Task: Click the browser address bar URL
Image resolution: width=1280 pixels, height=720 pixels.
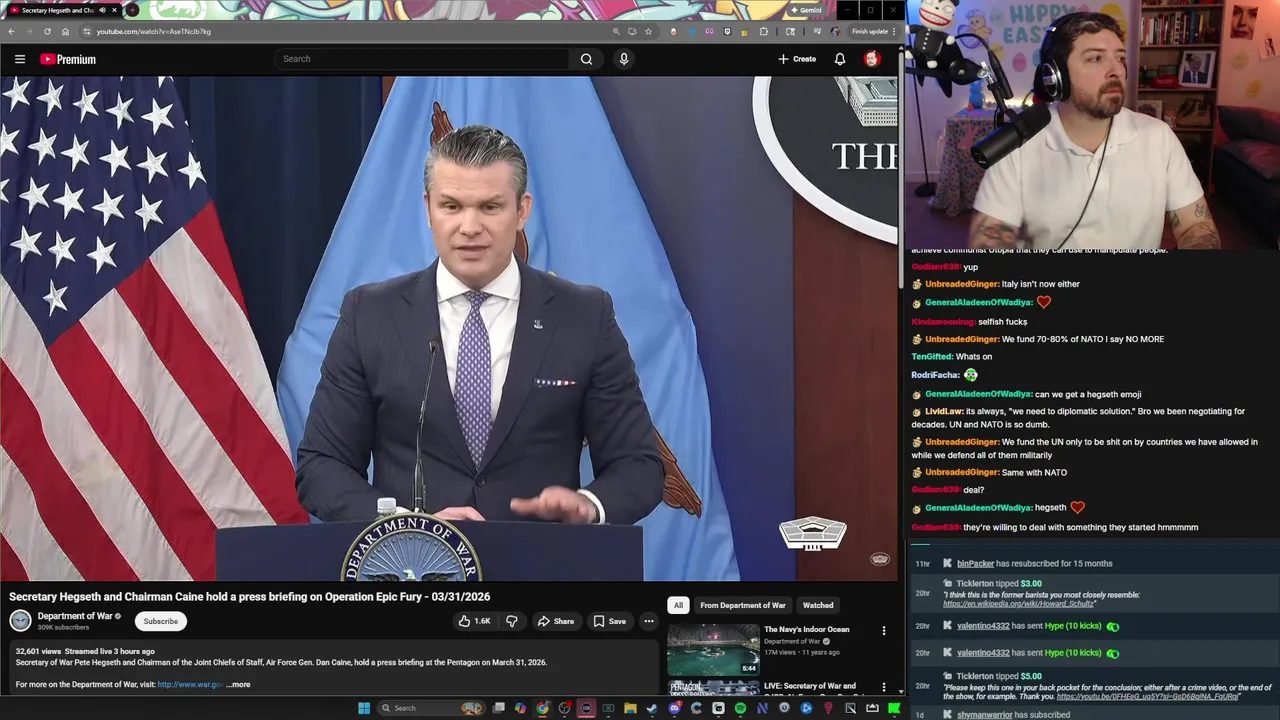Action: pyautogui.click(x=153, y=31)
